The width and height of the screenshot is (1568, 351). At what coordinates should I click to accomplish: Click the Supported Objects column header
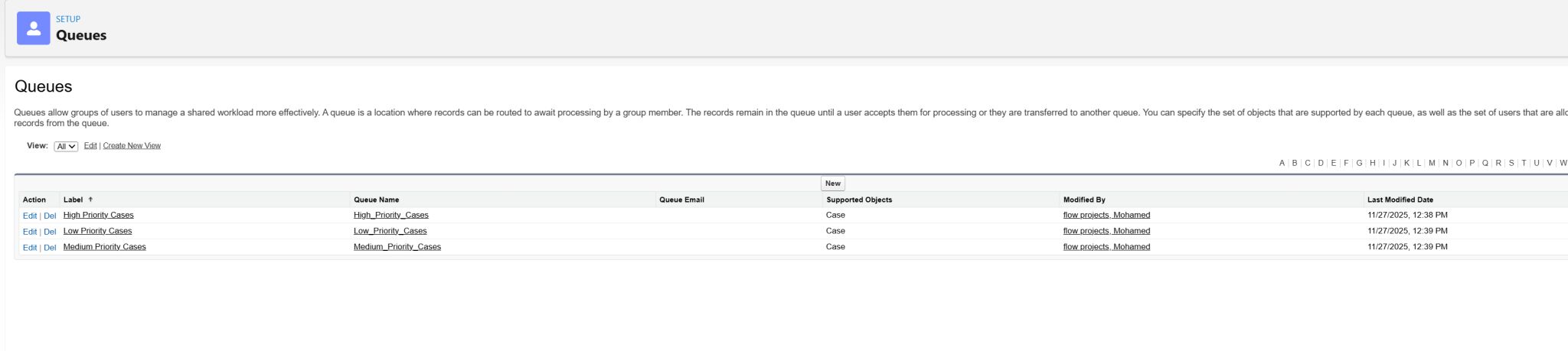tap(859, 200)
